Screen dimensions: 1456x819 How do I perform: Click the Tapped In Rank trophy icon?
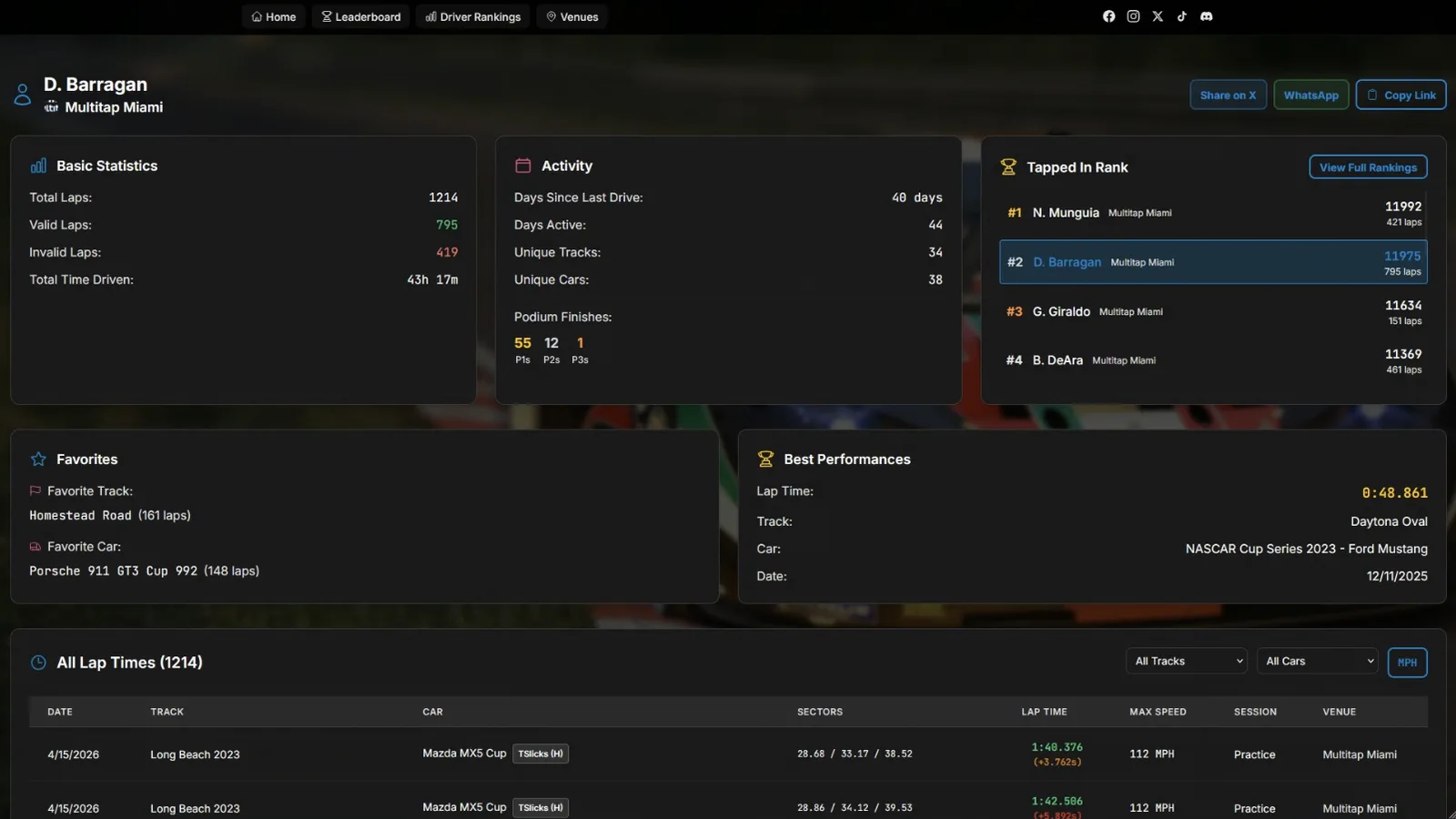click(1008, 167)
